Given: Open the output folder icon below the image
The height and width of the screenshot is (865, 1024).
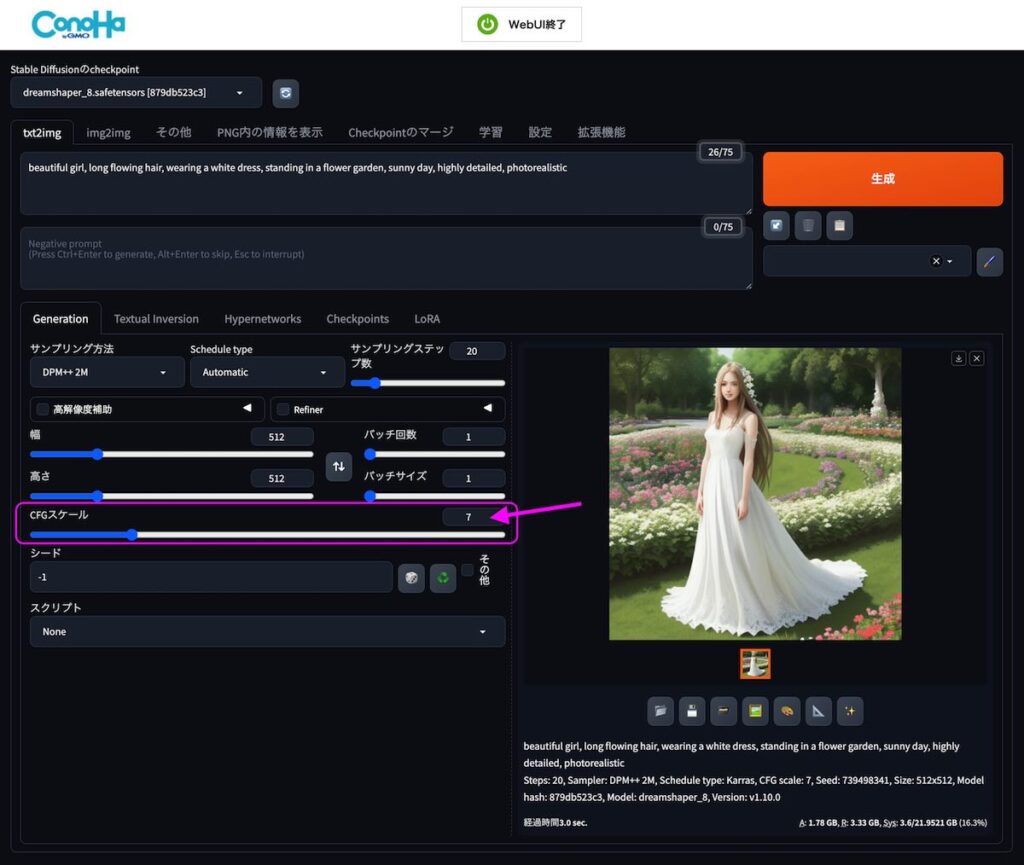Looking at the screenshot, I should click(660, 711).
